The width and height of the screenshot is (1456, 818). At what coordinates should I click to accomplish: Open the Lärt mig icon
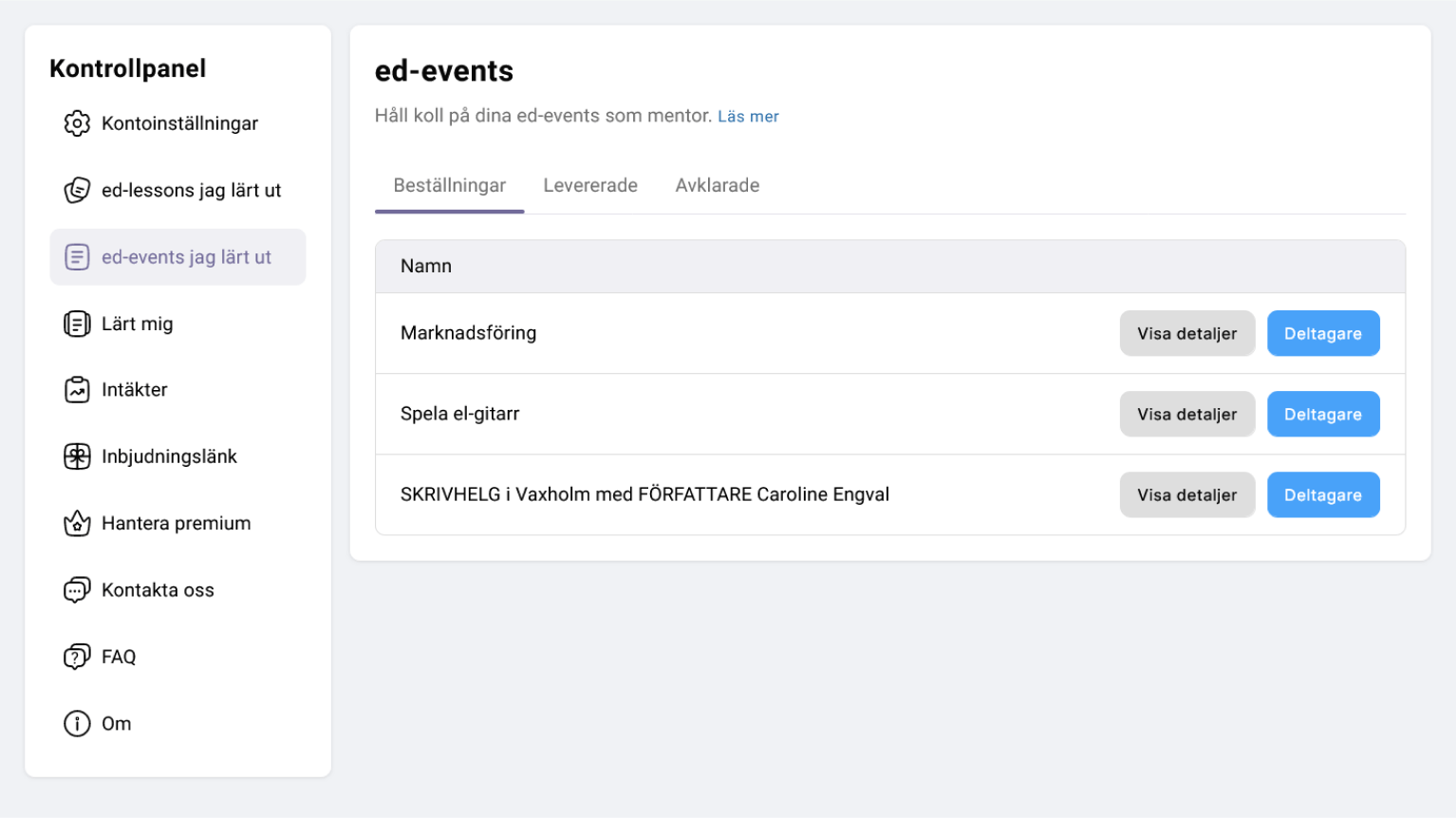click(77, 324)
